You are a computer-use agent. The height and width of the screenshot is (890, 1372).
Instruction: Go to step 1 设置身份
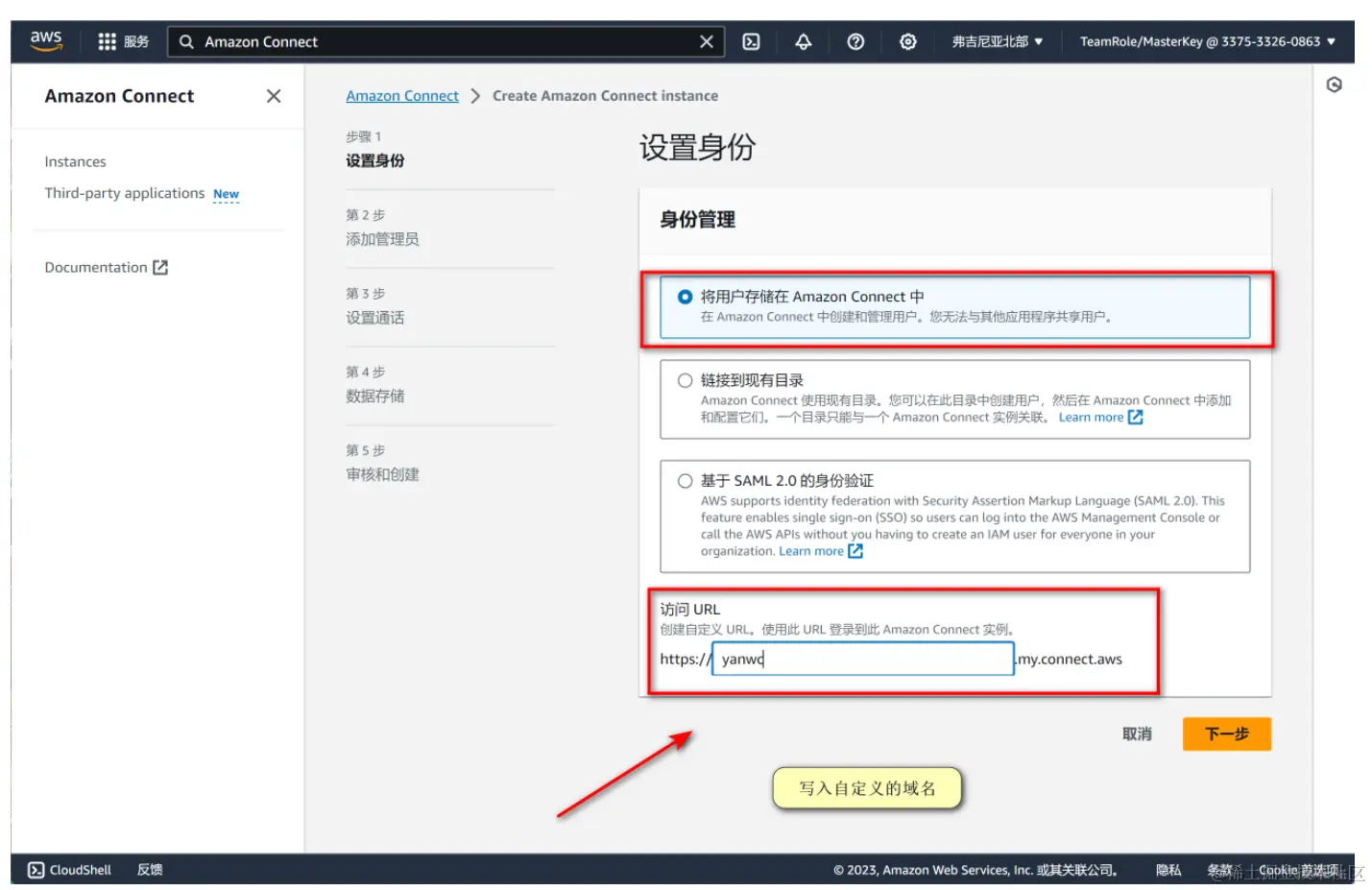374,160
